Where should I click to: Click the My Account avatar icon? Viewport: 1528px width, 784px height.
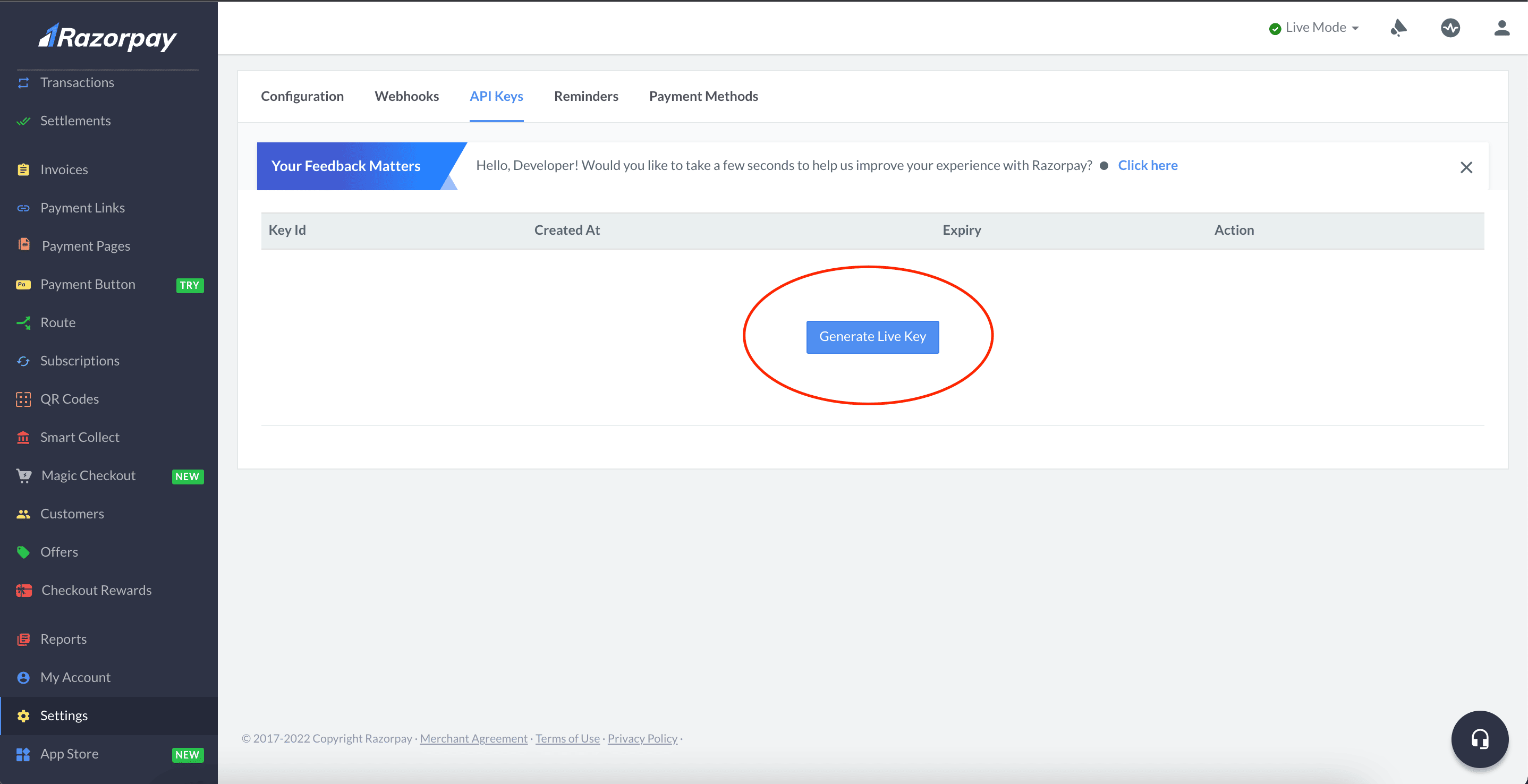[23, 678]
